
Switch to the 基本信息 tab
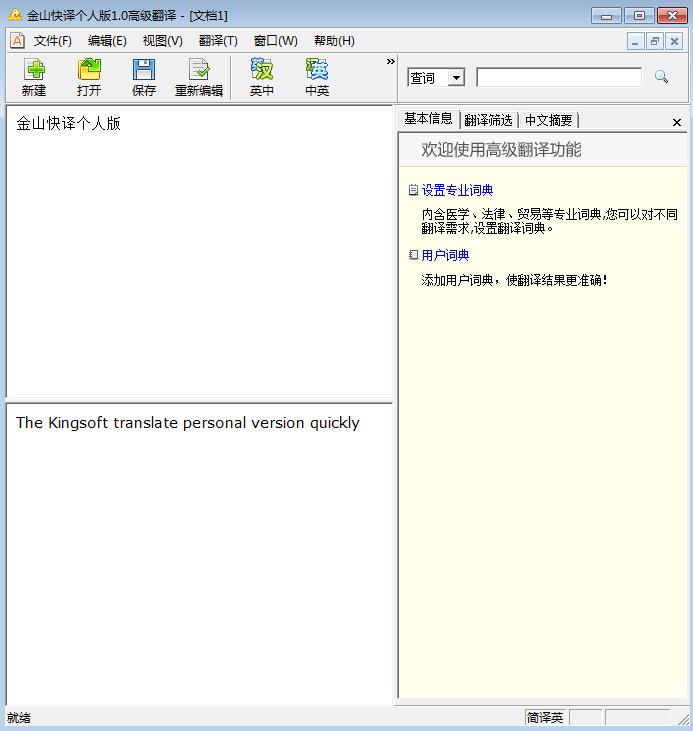pos(428,119)
